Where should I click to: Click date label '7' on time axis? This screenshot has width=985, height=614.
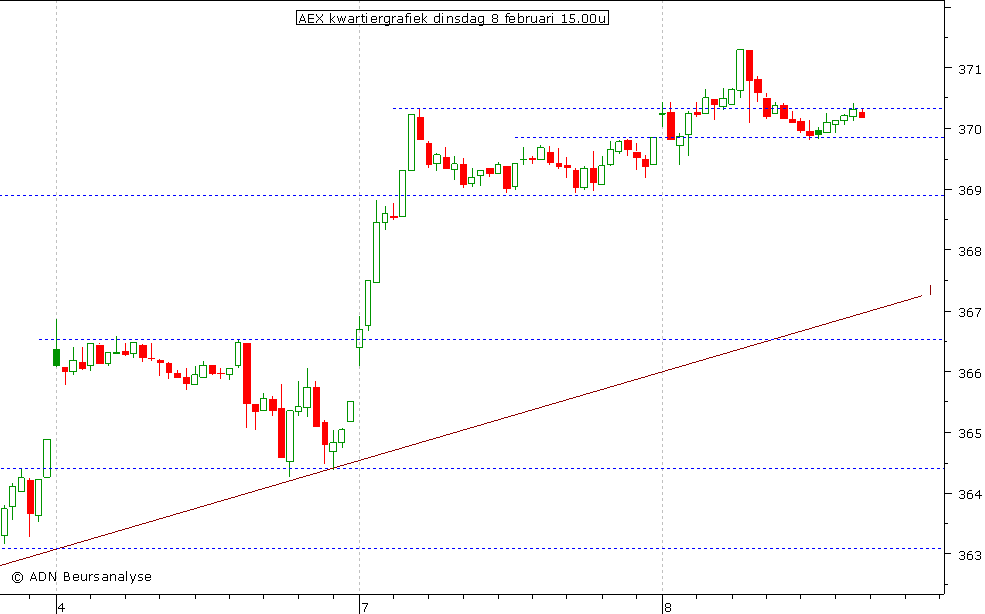364,607
